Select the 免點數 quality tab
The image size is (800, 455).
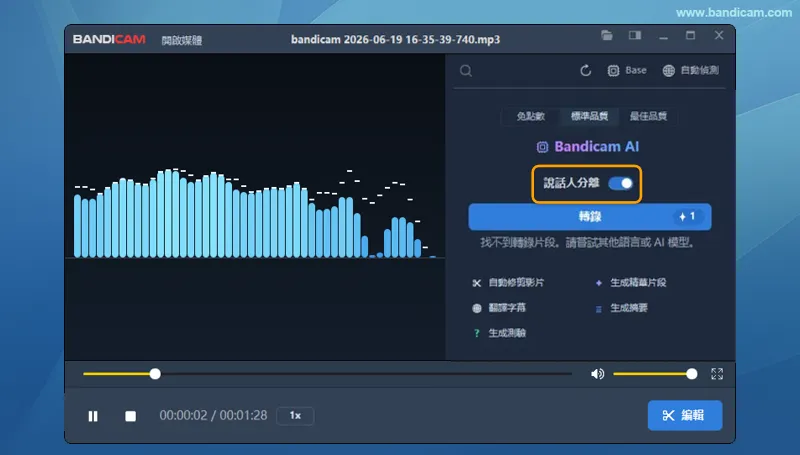click(531, 116)
